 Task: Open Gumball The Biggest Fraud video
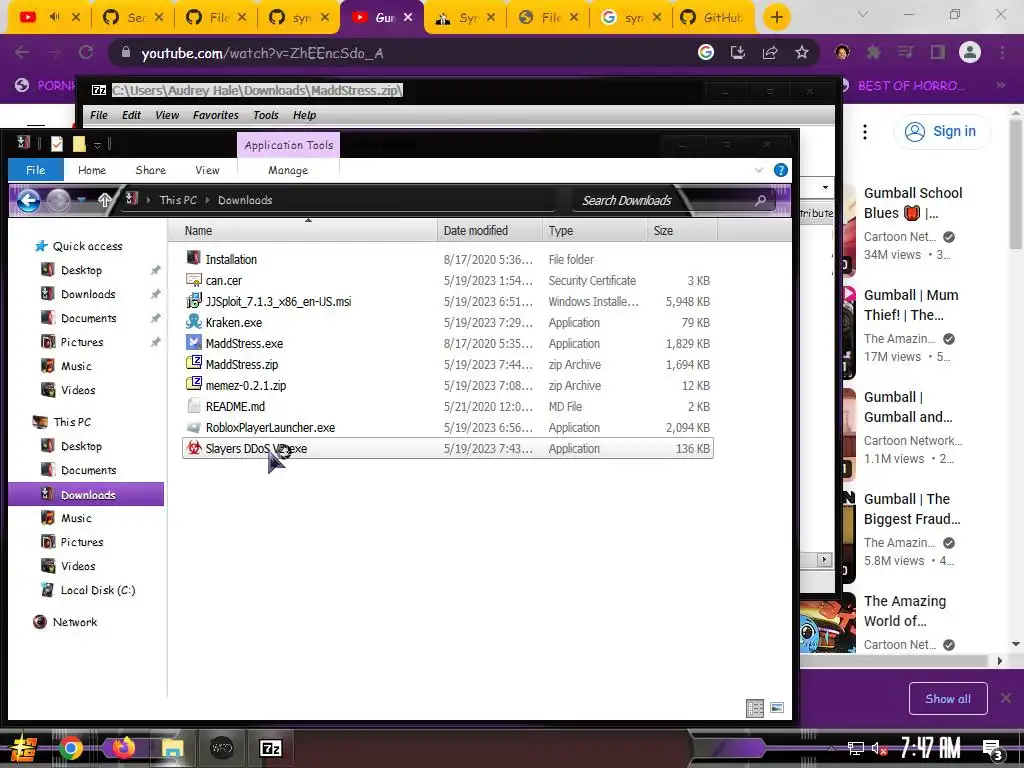(x=912, y=509)
